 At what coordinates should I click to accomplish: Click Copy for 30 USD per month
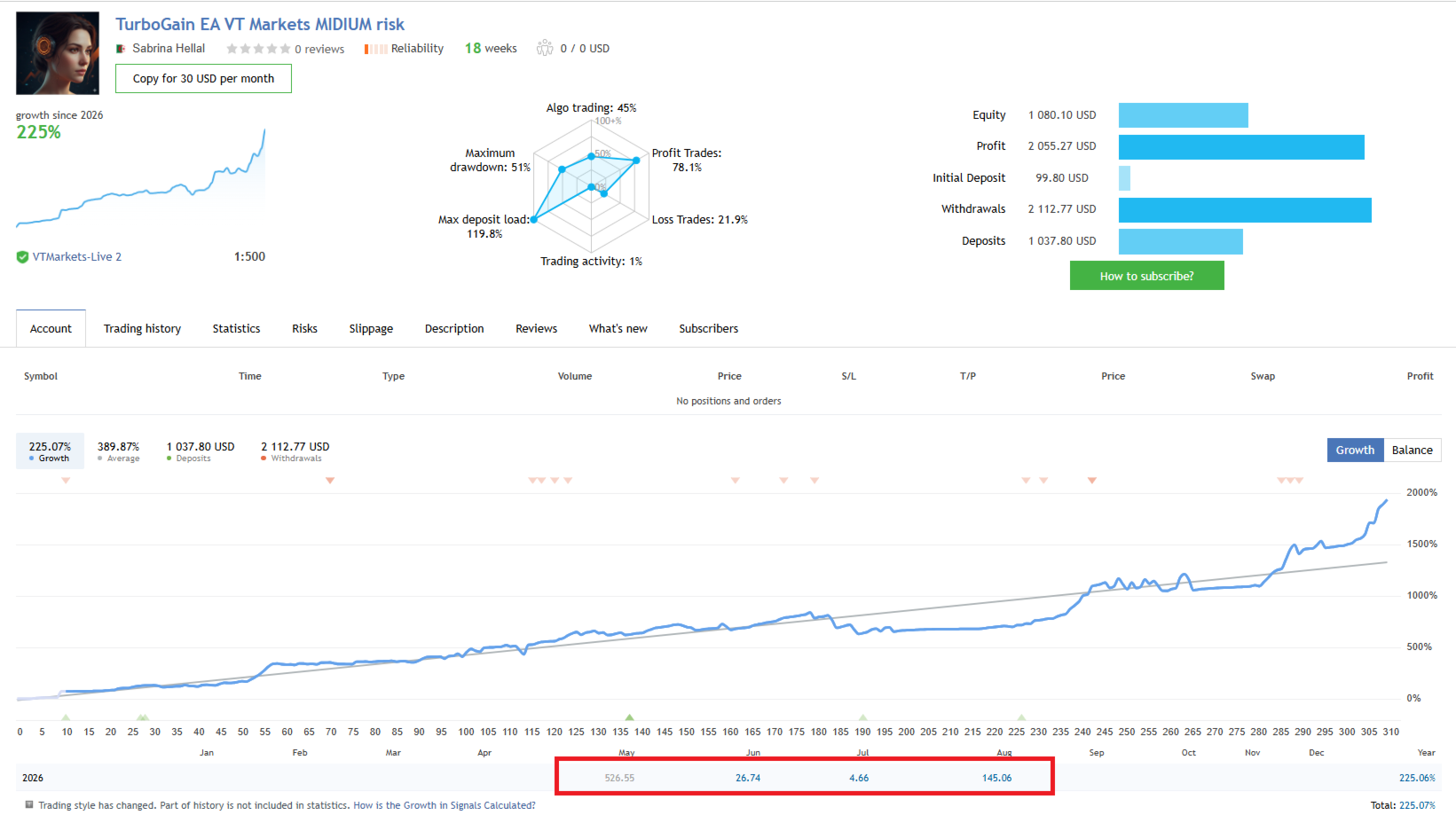pos(203,78)
